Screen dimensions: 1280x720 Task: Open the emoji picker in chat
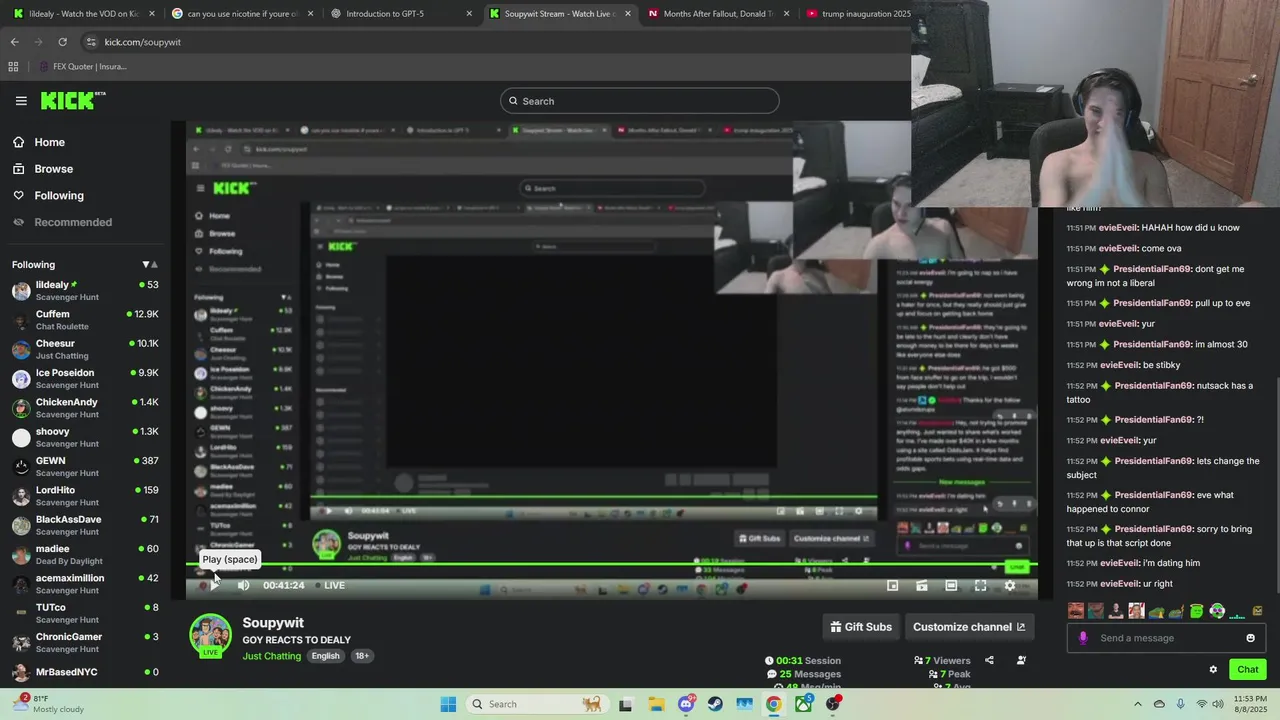point(1250,638)
